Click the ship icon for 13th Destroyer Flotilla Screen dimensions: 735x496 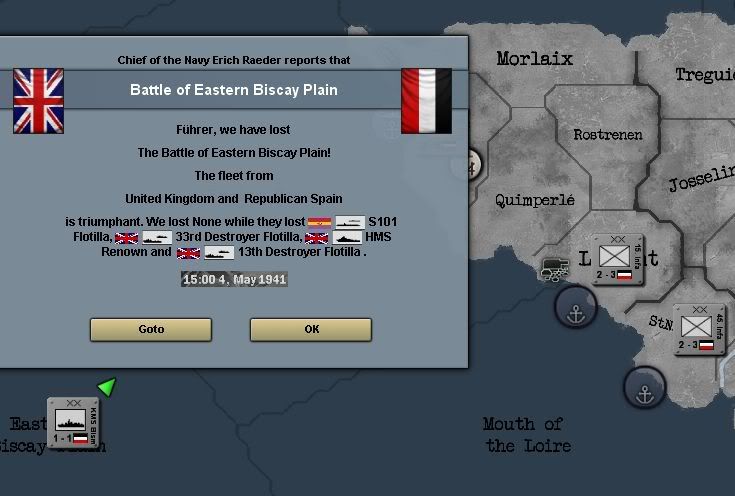pyautogui.click(x=219, y=253)
